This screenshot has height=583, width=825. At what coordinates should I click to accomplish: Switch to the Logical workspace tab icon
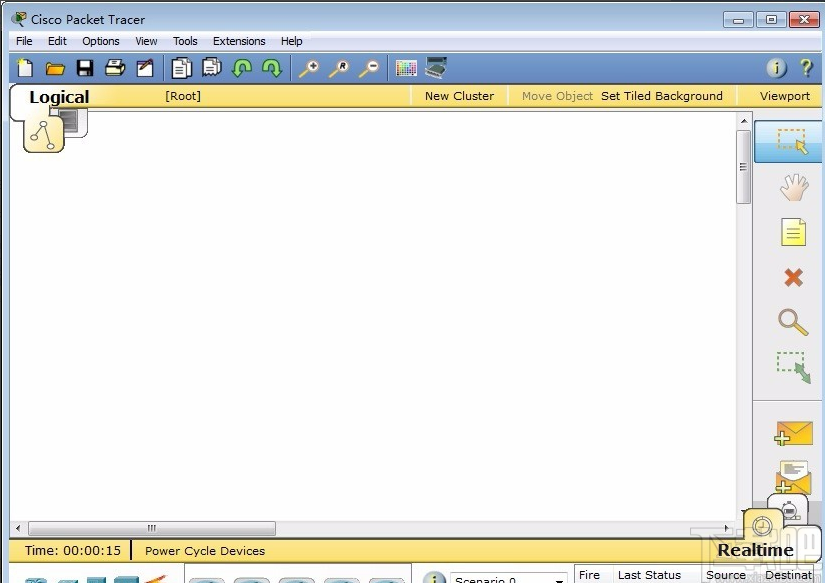coord(43,136)
